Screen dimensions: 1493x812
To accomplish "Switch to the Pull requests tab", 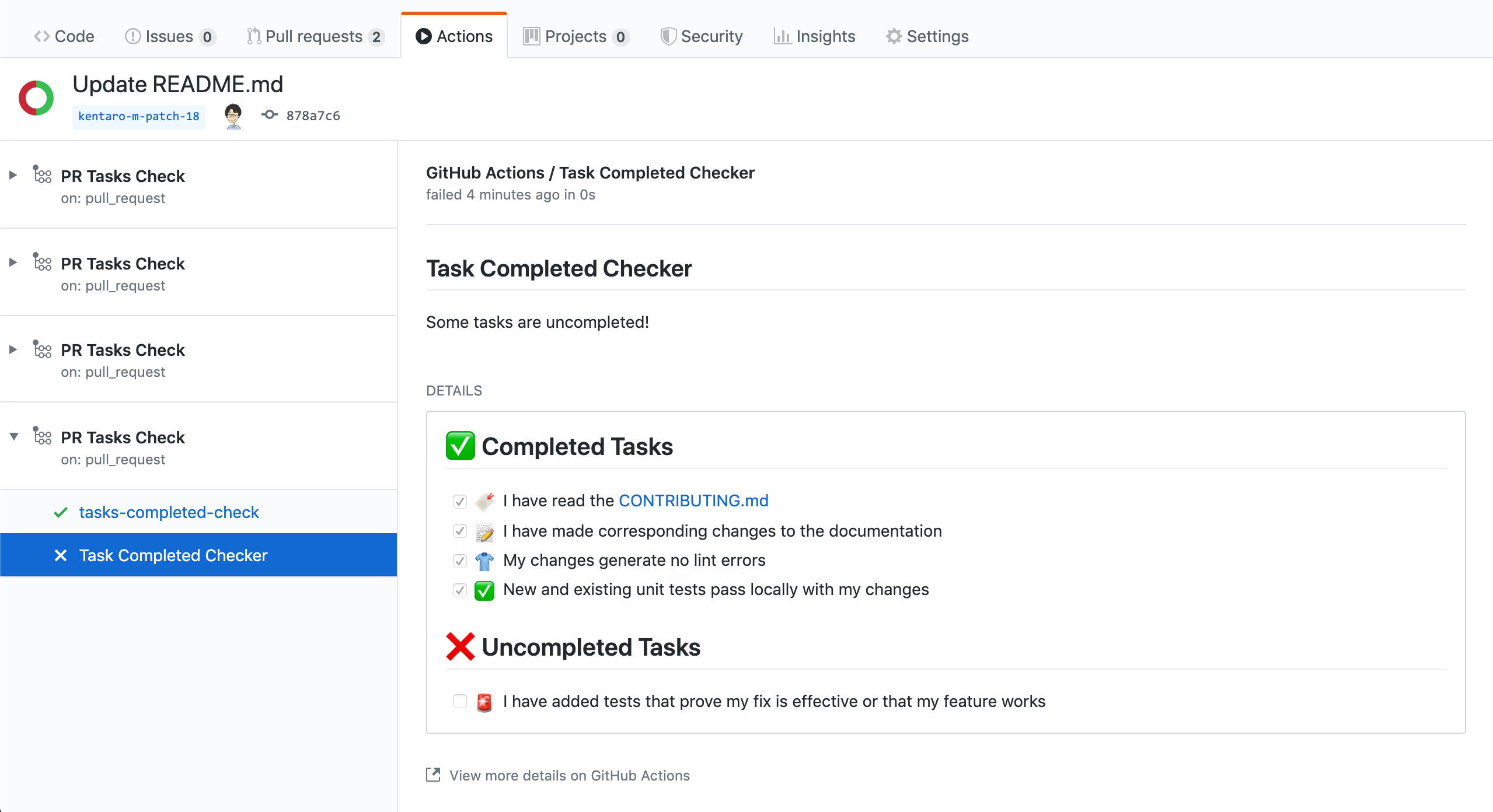I will (315, 36).
